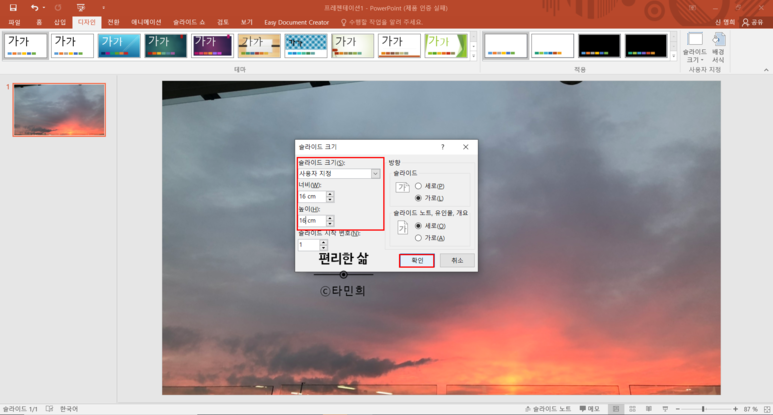Click the 한국어 language indicator
The image size is (773, 415).
[69, 409]
